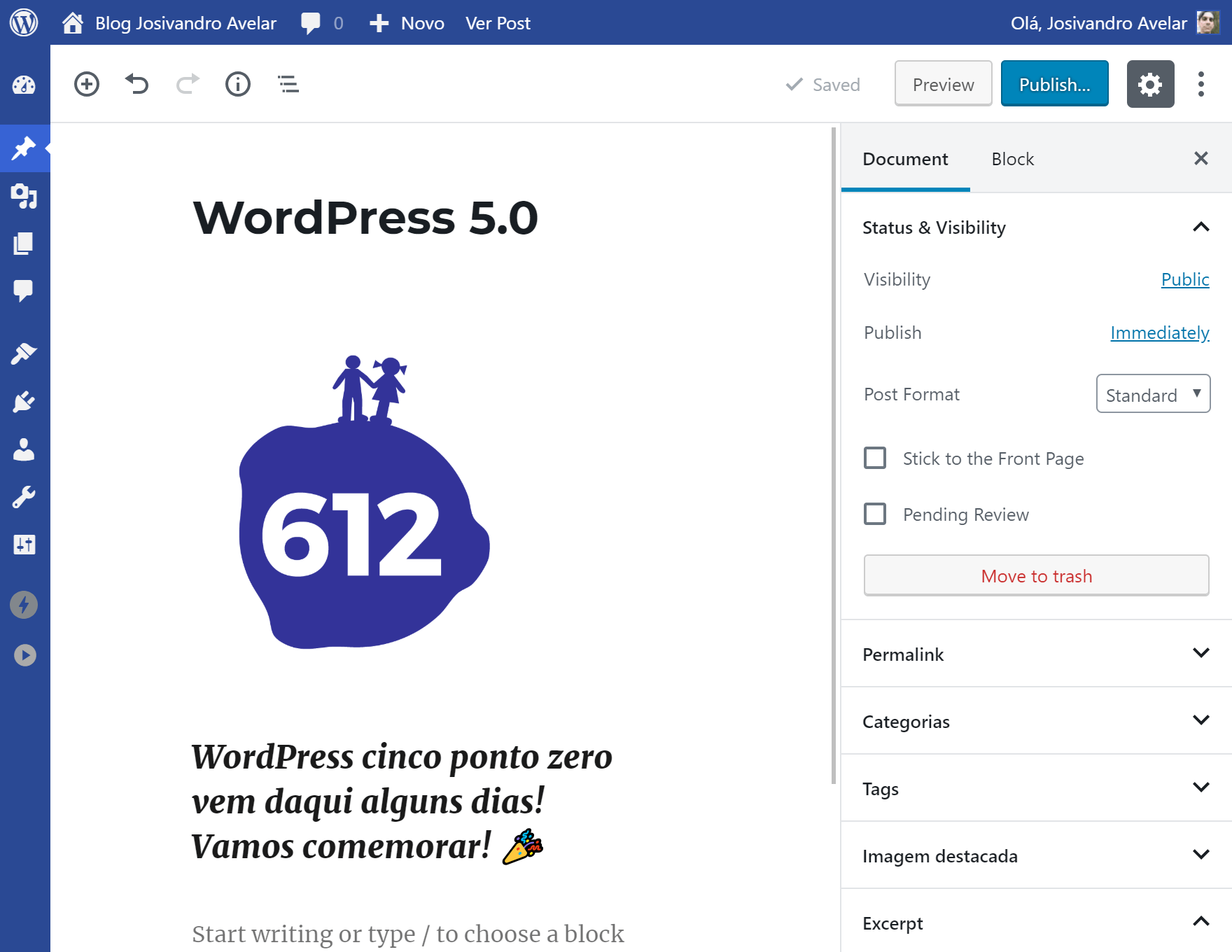Undo the last editor change
Image resolution: width=1232 pixels, height=952 pixels.
coord(137,85)
